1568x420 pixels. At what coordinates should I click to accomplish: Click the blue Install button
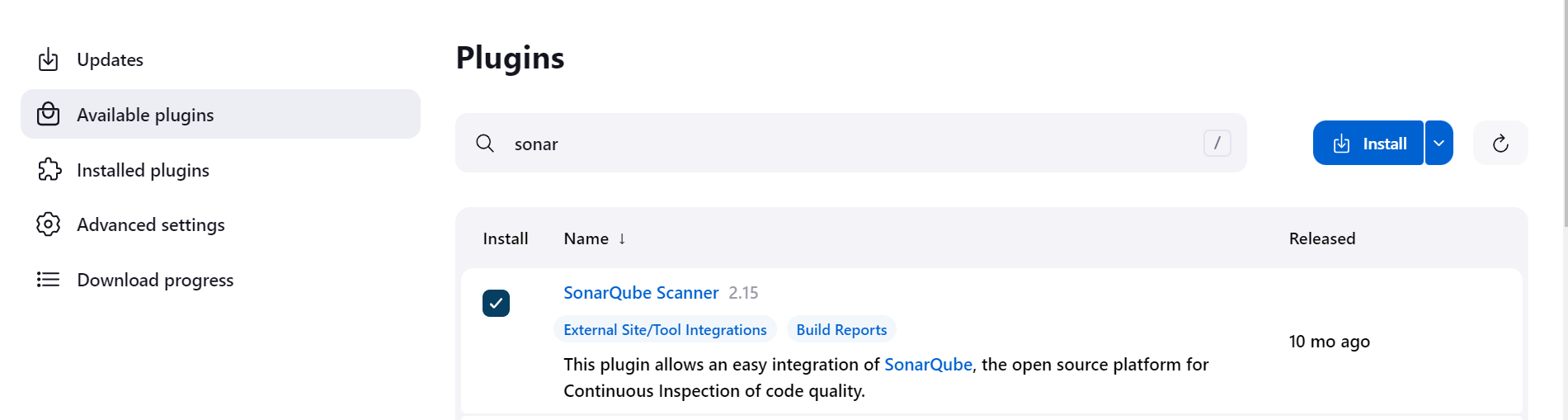pyautogui.click(x=1368, y=143)
